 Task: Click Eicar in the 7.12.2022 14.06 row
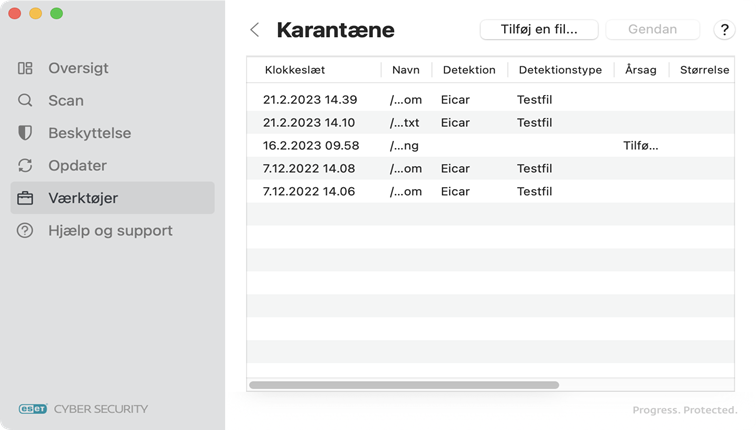pos(455,191)
